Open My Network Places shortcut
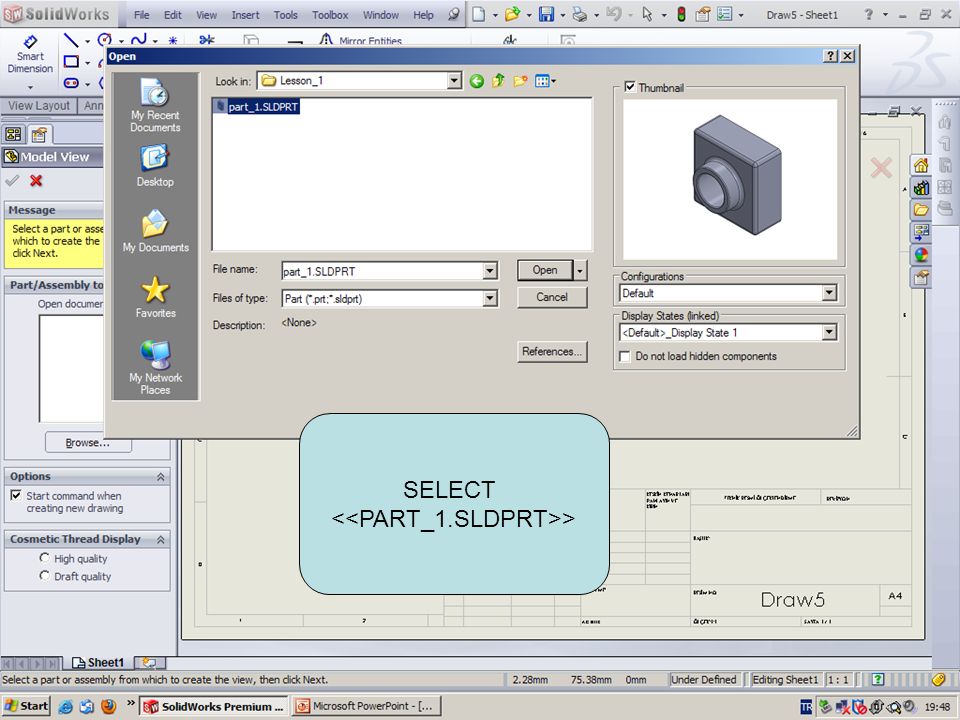960x720 pixels. [x=155, y=367]
